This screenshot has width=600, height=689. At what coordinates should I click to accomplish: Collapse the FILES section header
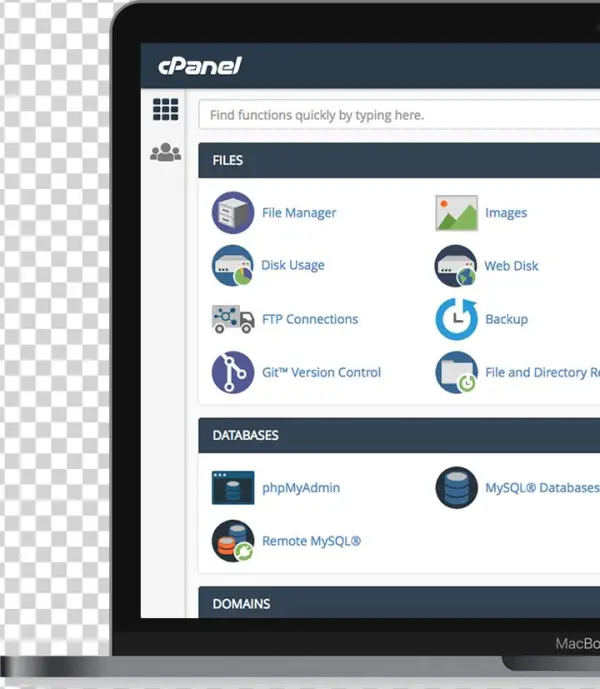(400, 160)
